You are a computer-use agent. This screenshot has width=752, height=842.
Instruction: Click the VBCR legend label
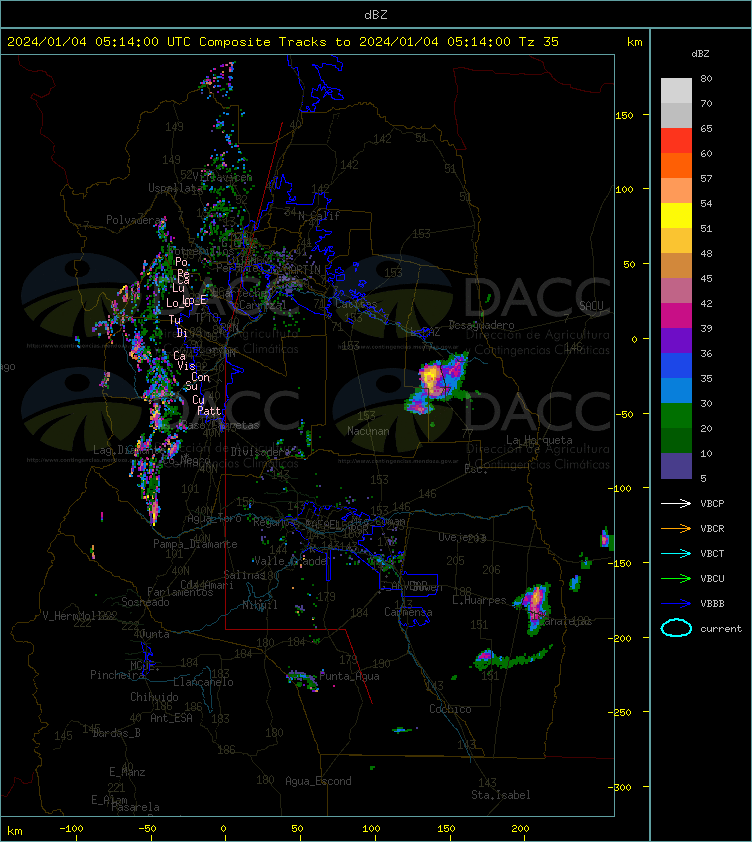(712, 528)
